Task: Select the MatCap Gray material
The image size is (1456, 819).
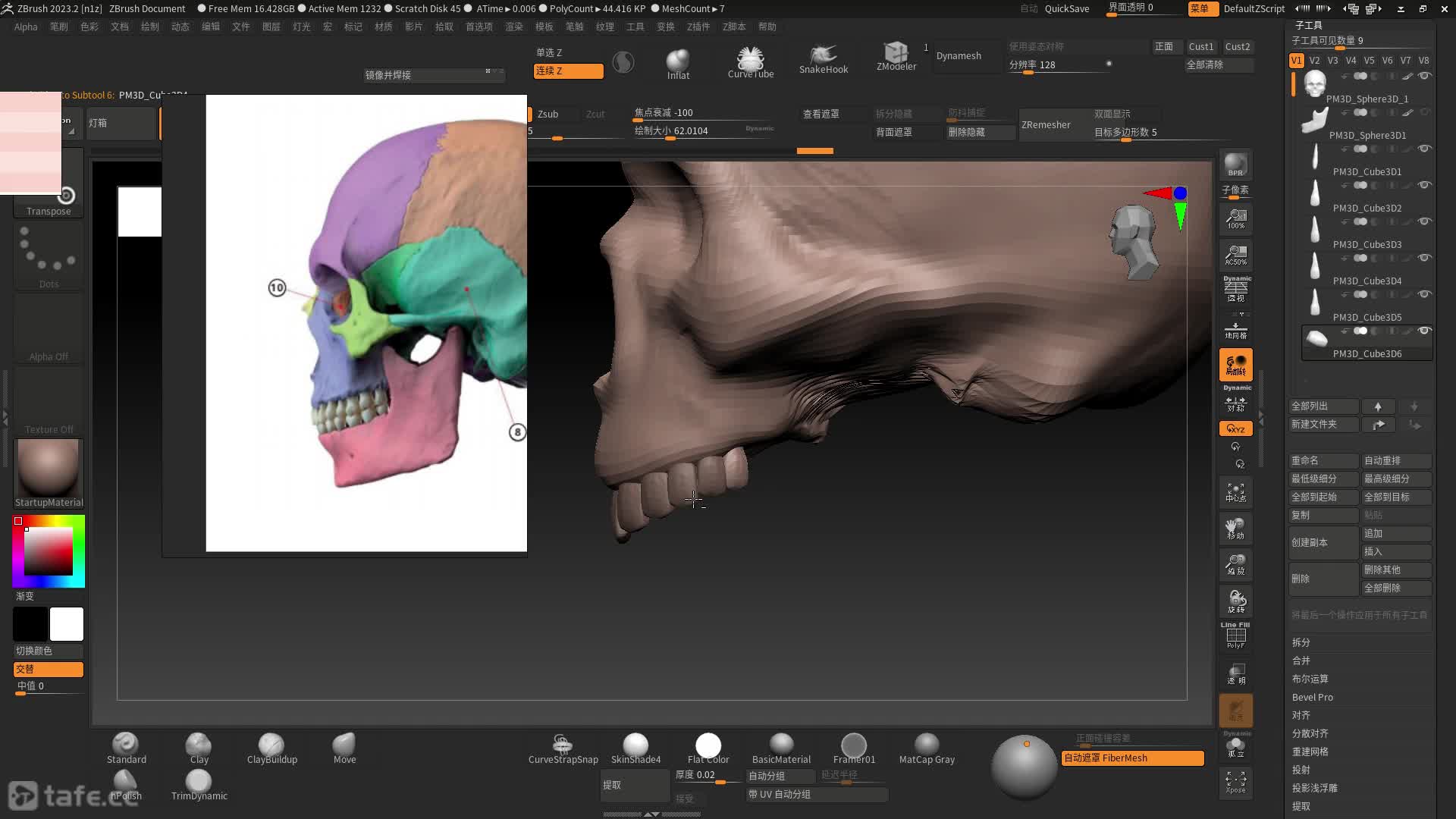Action: click(927, 748)
